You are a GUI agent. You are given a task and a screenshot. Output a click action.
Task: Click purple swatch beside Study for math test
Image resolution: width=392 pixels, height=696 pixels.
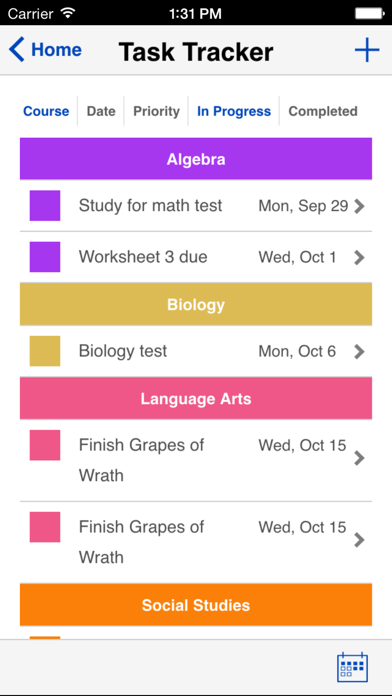tap(45, 206)
